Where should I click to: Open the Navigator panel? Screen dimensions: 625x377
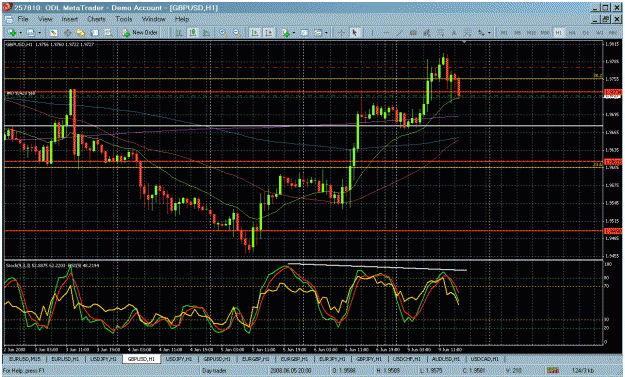click(81, 33)
